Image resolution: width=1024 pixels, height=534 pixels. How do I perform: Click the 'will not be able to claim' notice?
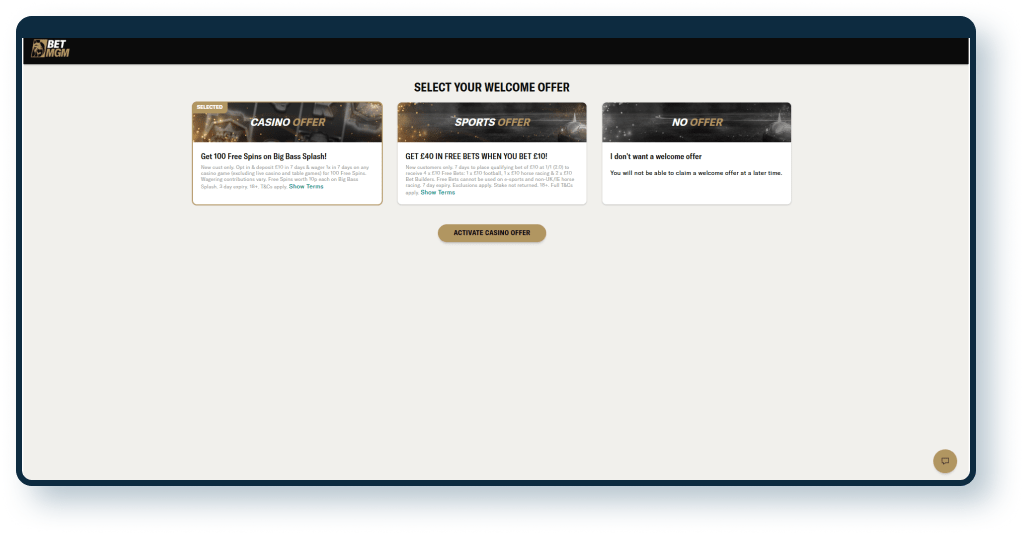coord(696,173)
